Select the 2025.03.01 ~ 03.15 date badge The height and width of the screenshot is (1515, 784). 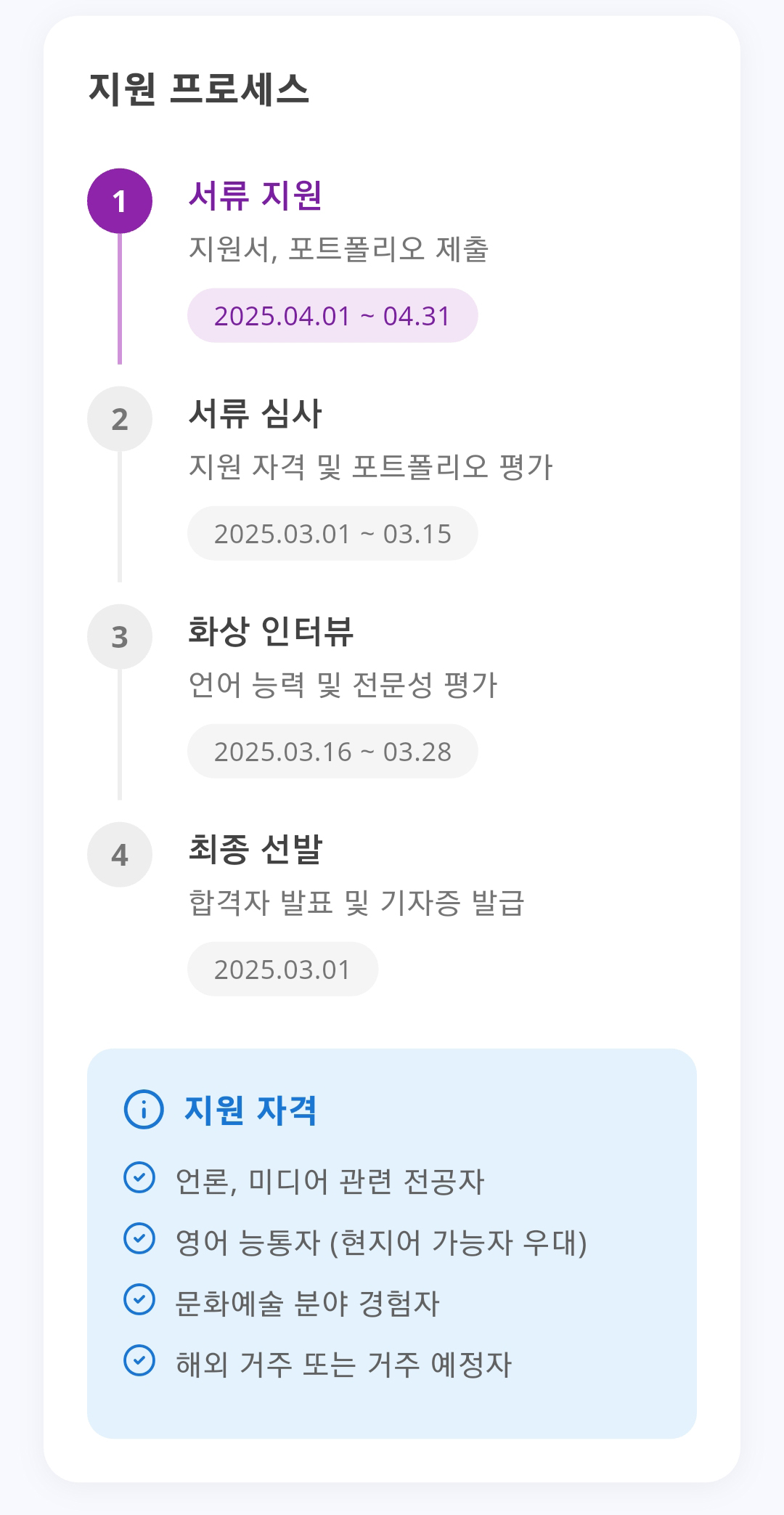[x=332, y=534]
